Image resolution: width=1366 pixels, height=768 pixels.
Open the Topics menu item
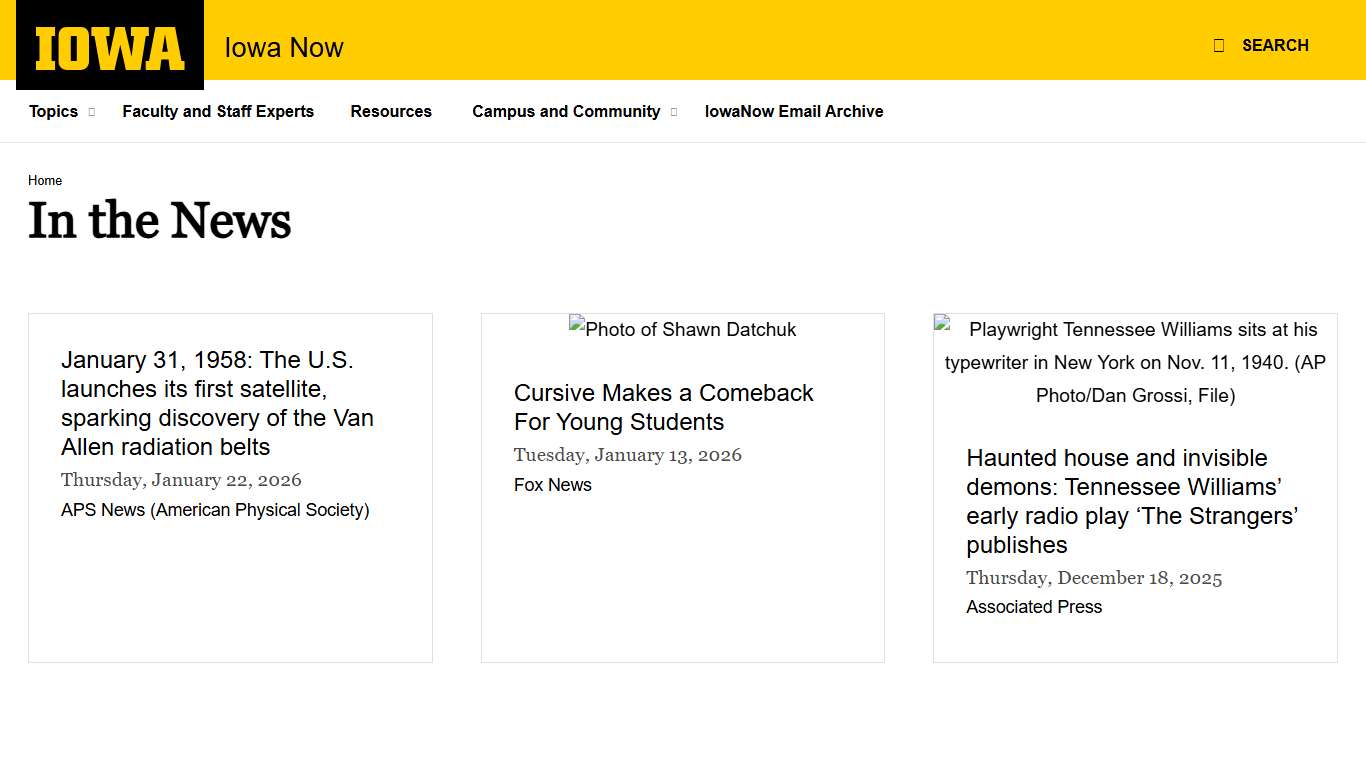(x=53, y=111)
